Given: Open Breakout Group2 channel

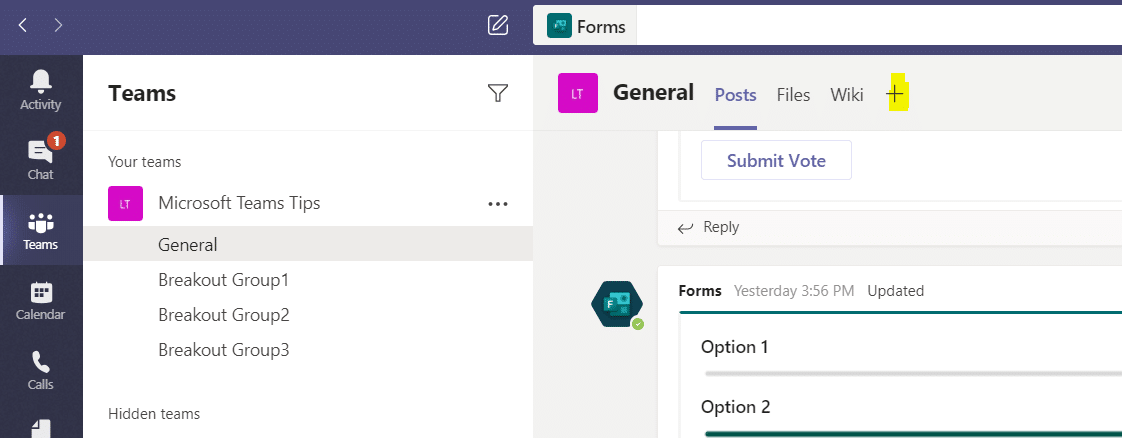Looking at the screenshot, I should click(x=223, y=315).
